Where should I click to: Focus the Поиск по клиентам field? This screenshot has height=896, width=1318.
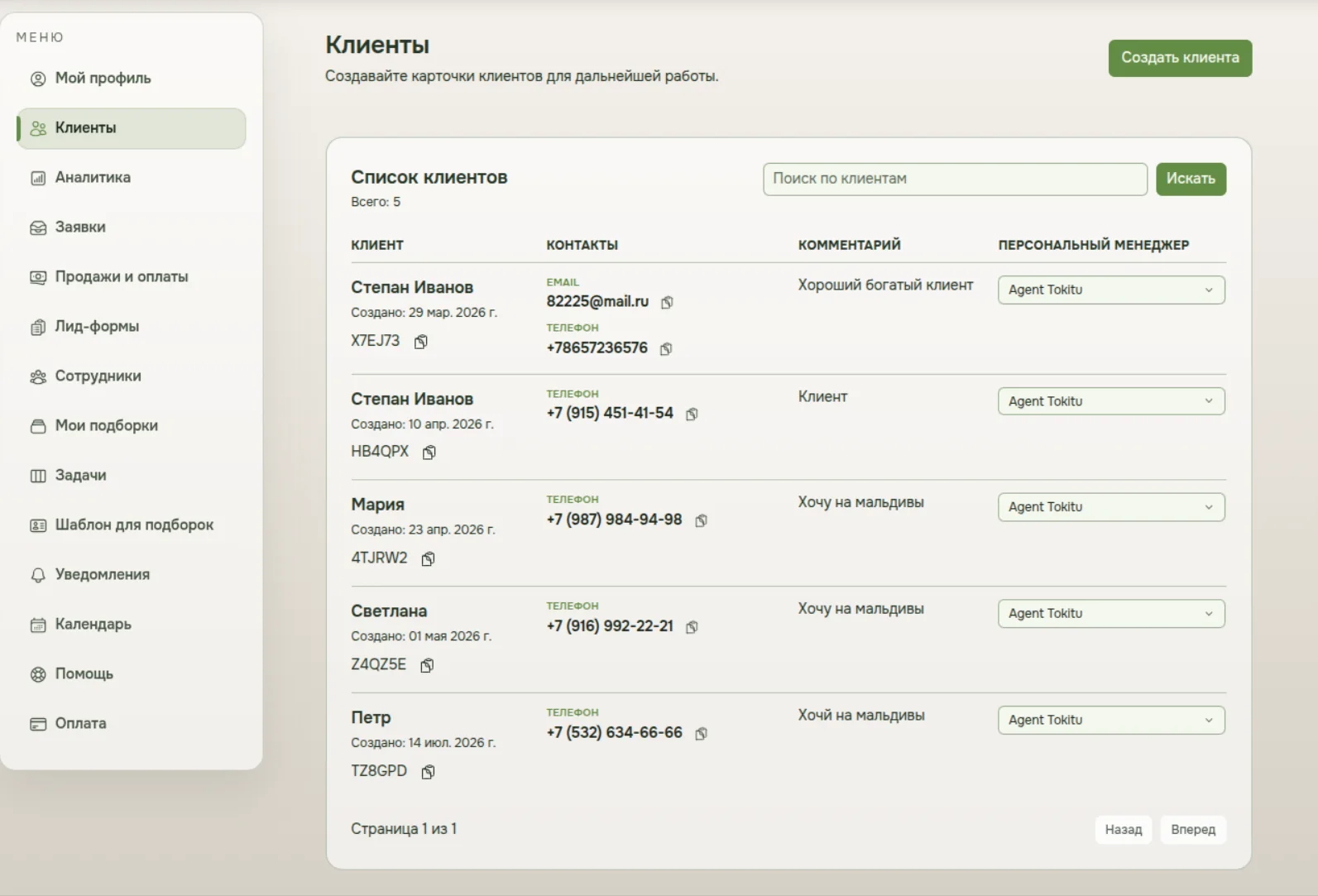955,179
